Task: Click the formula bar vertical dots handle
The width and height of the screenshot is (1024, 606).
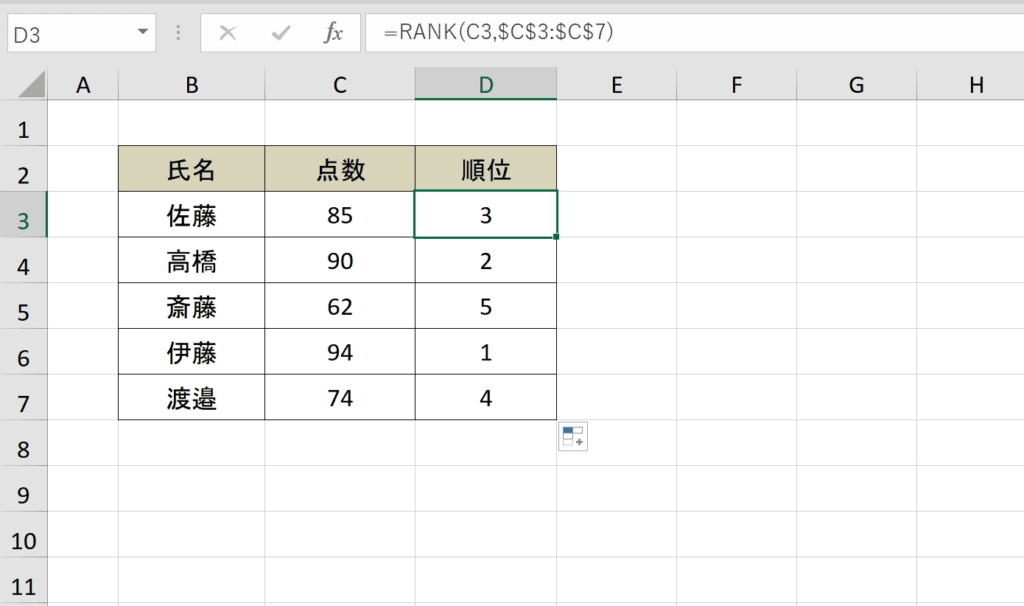Action: pos(179,33)
